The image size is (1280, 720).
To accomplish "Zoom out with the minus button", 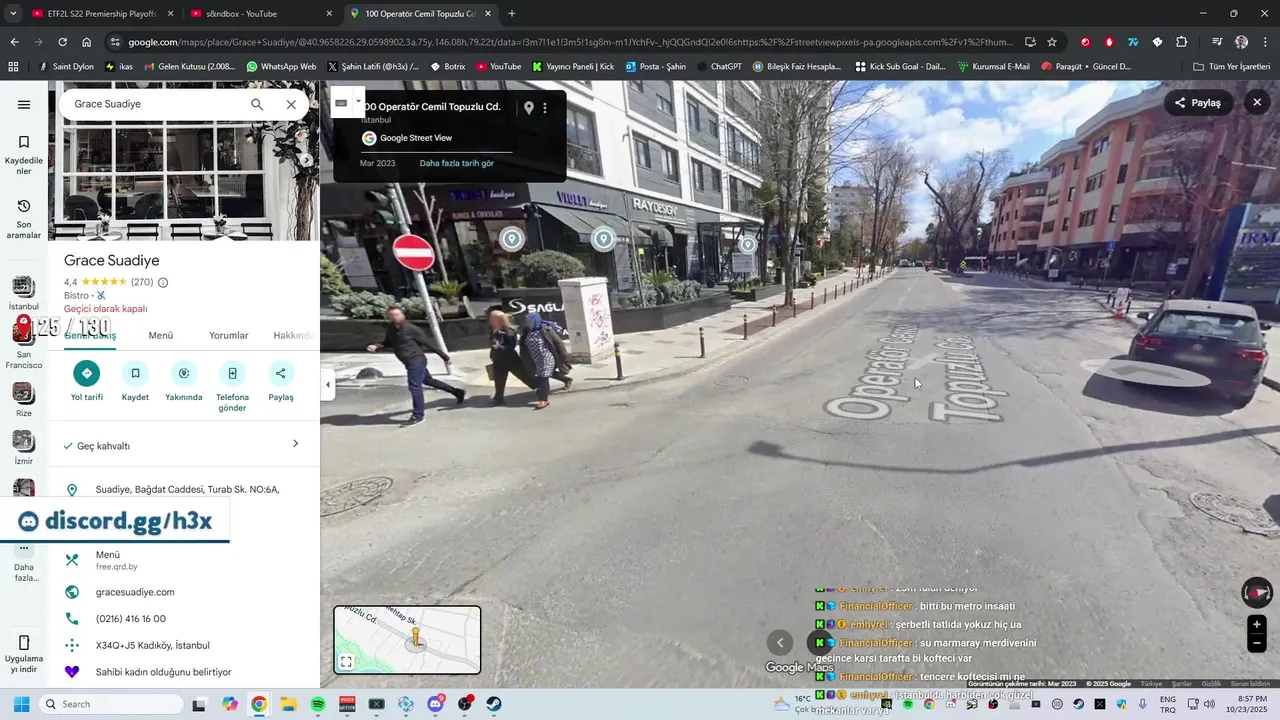I will 1257,644.
